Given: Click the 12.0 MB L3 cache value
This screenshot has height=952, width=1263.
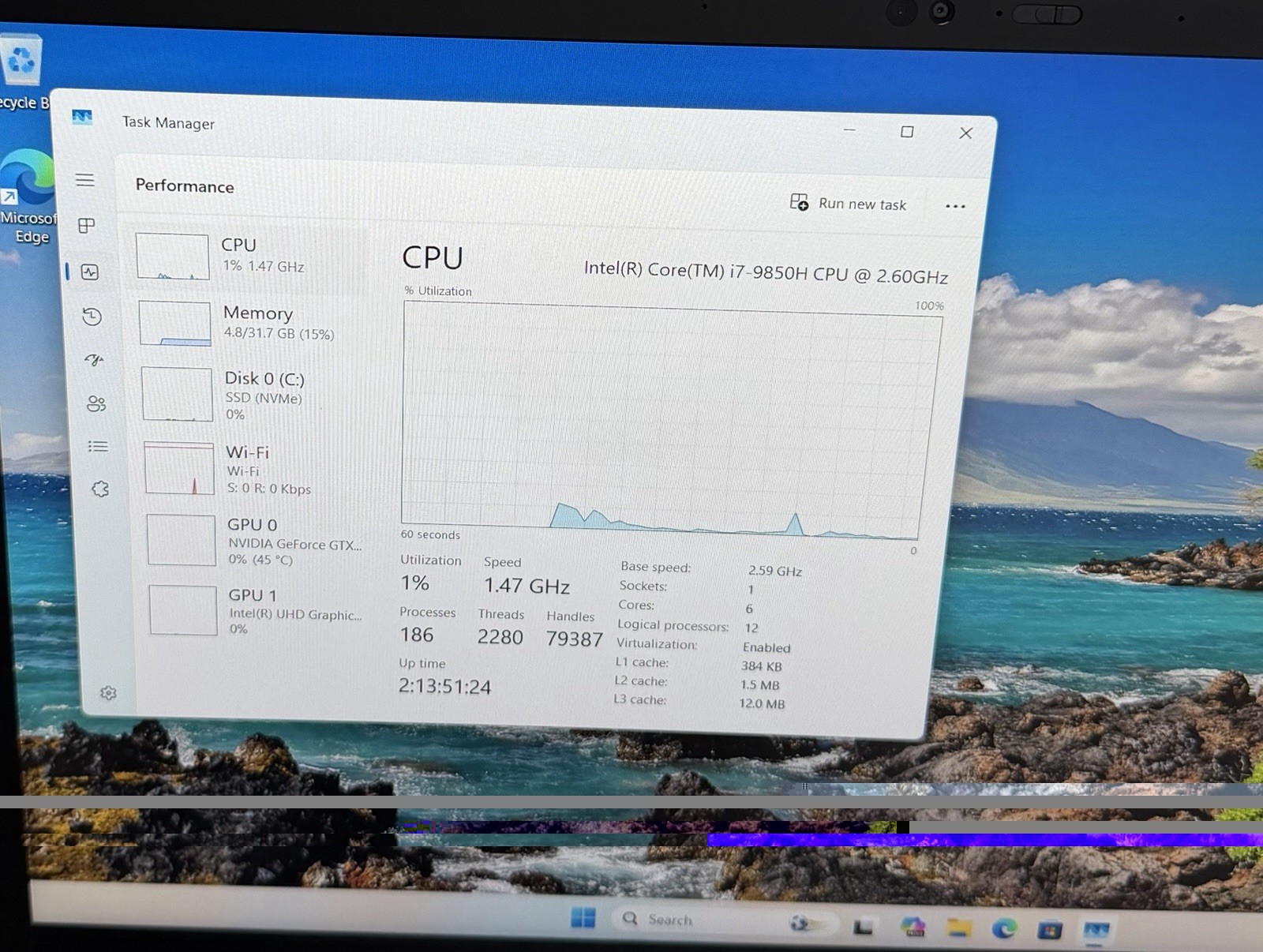Looking at the screenshot, I should [x=762, y=703].
